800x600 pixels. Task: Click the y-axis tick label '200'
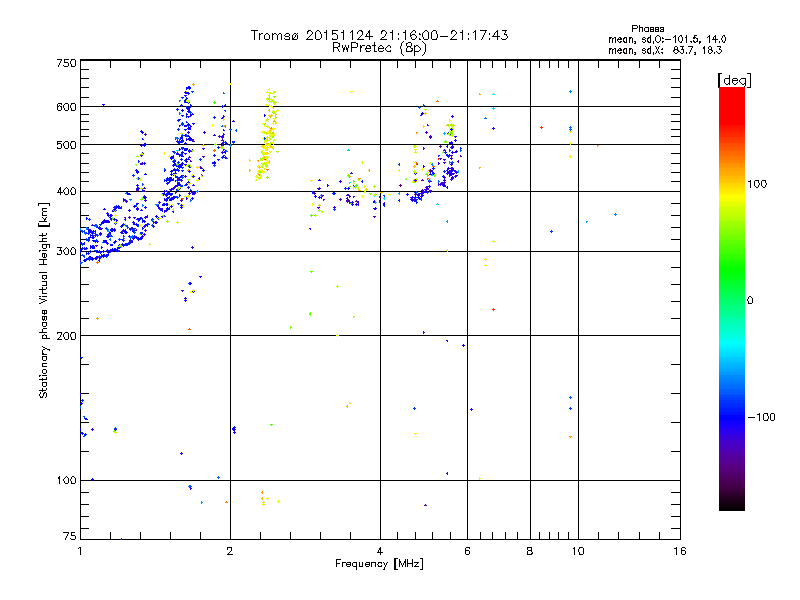(x=66, y=336)
